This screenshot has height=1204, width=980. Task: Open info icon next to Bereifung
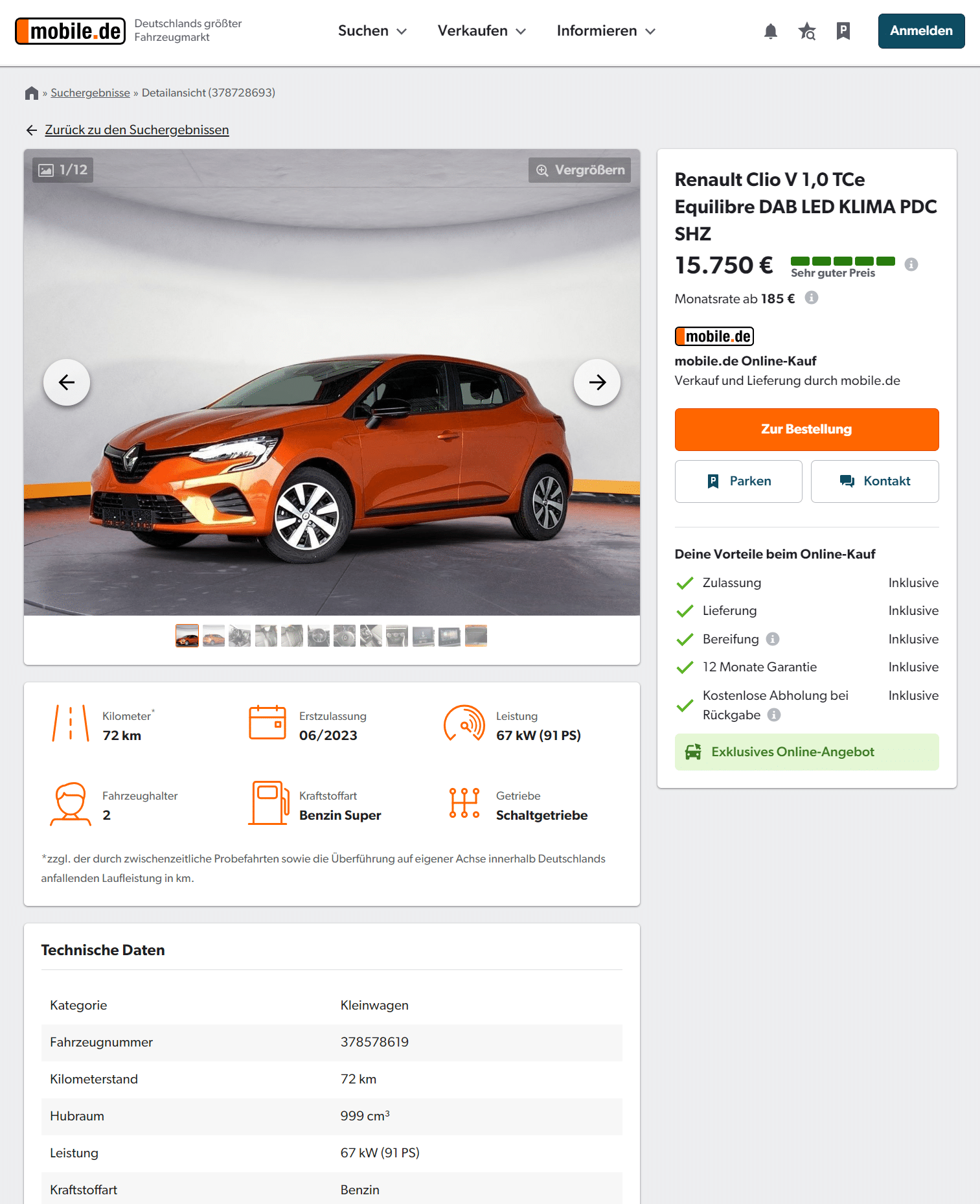click(773, 639)
